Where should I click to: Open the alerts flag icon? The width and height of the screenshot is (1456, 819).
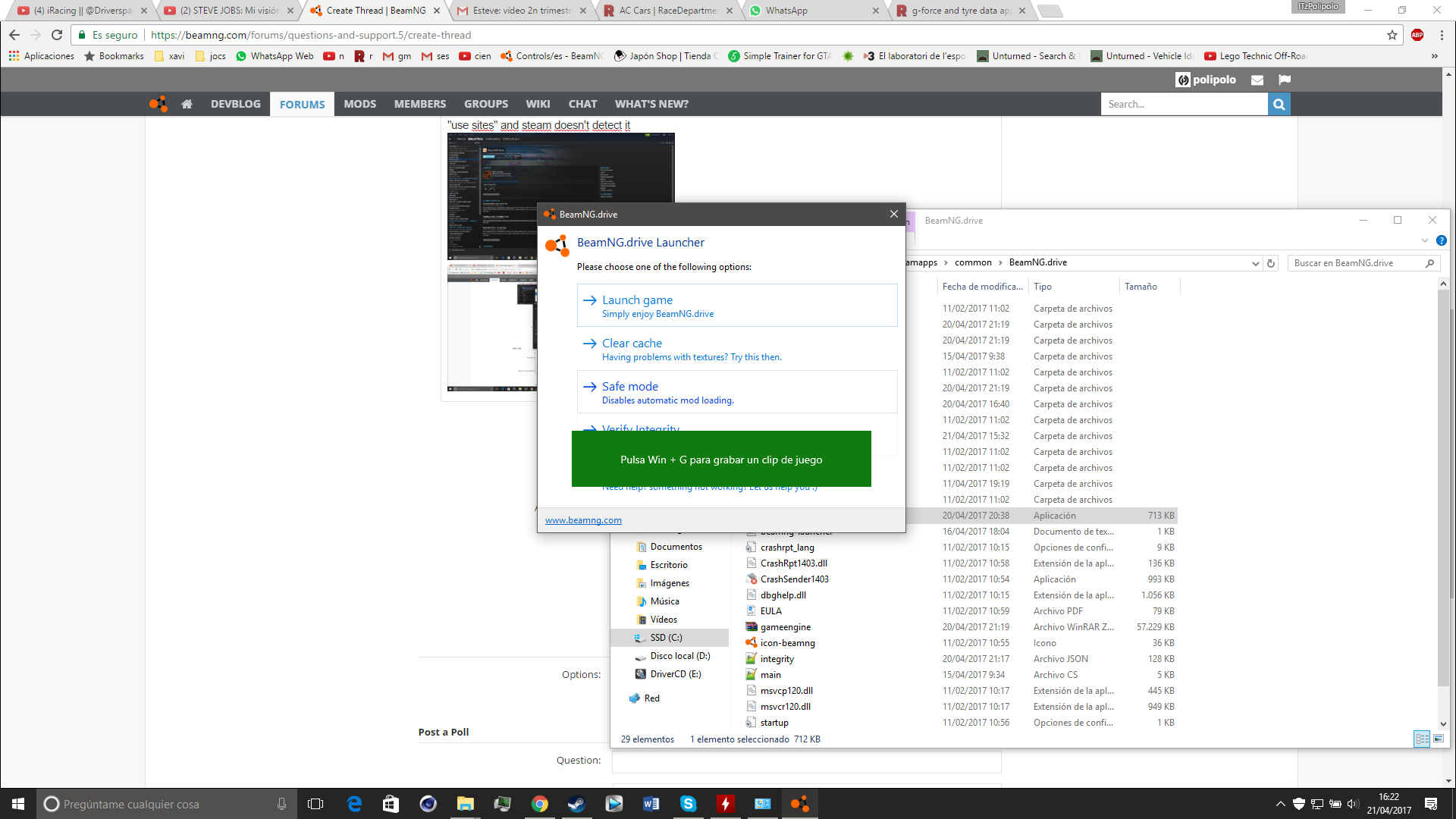[1285, 80]
